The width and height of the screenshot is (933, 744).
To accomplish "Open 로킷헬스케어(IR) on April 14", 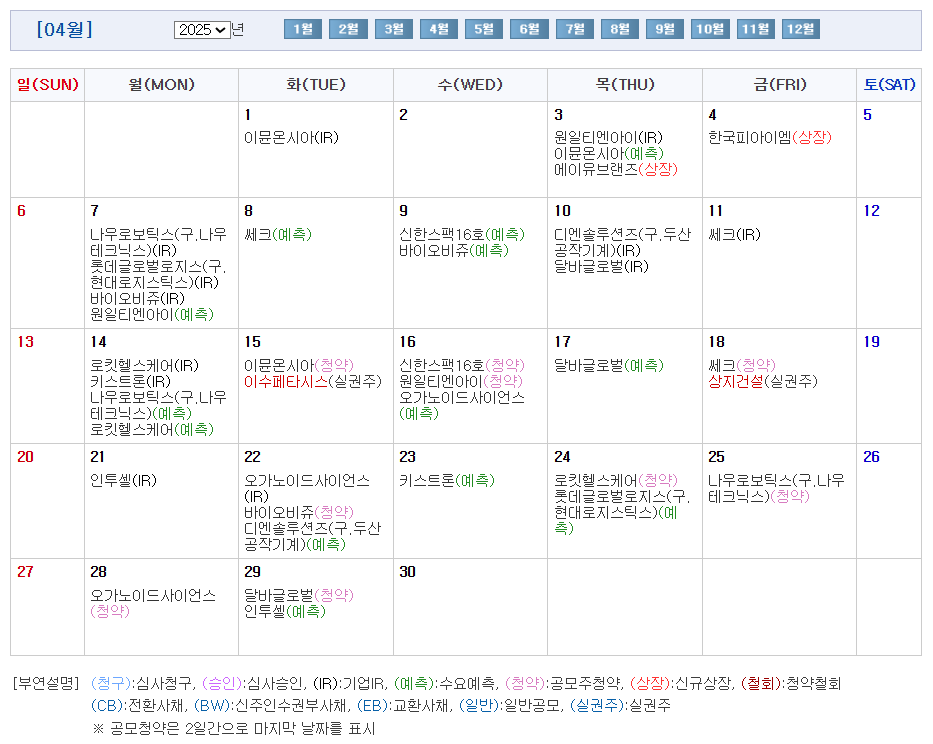I will [x=145, y=365].
